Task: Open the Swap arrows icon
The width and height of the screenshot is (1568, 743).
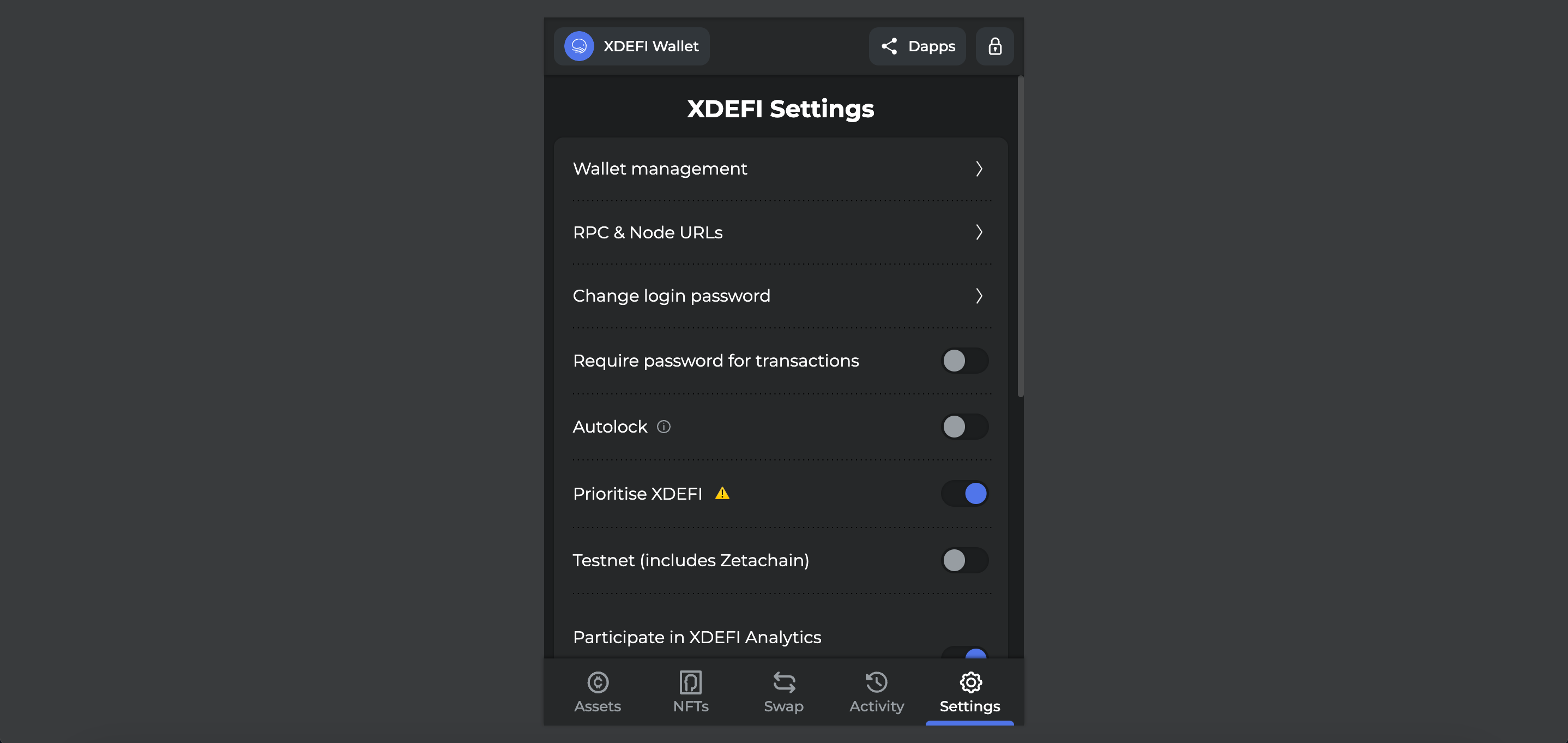Action: click(x=783, y=682)
